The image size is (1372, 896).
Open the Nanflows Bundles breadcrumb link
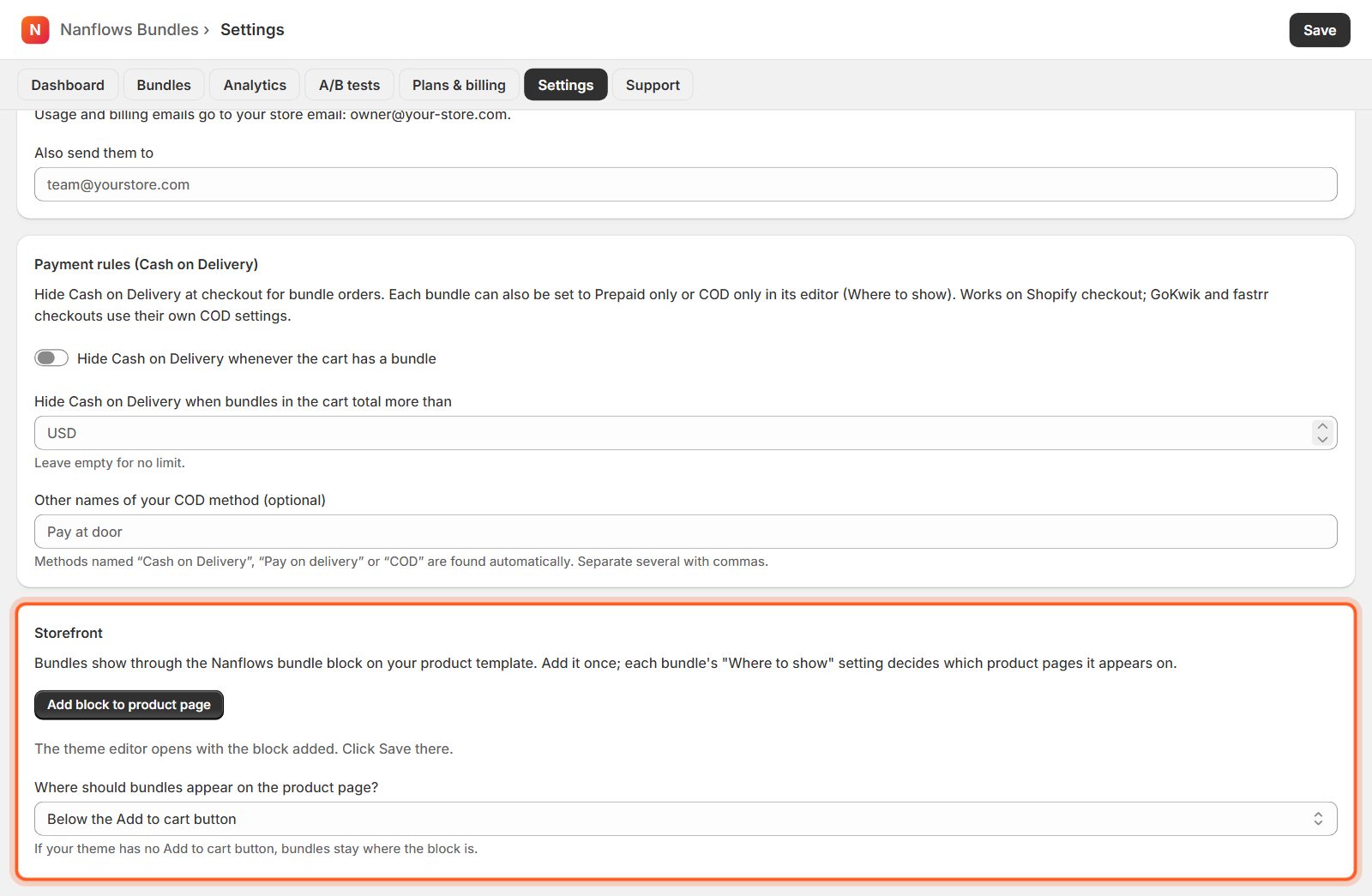tap(129, 29)
